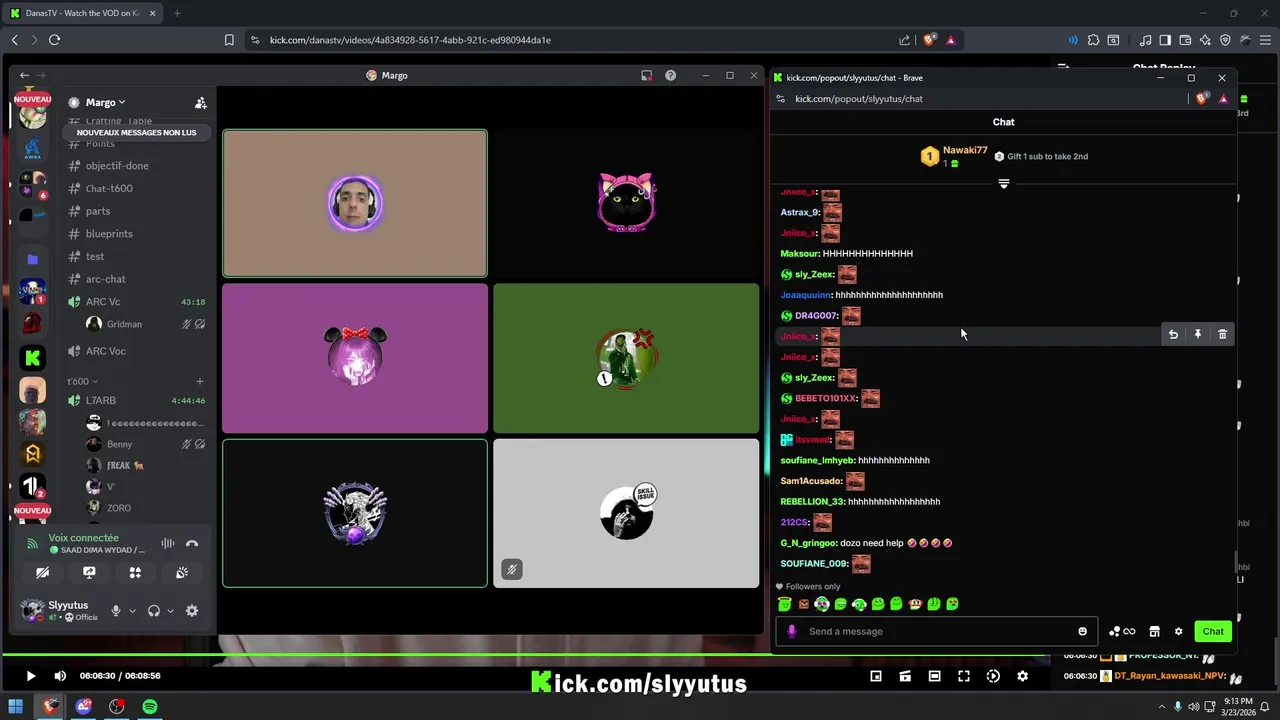Screen dimensions: 1280x720
Task: Delete the highlighted Jniico_x message
Action: (x=1222, y=334)
